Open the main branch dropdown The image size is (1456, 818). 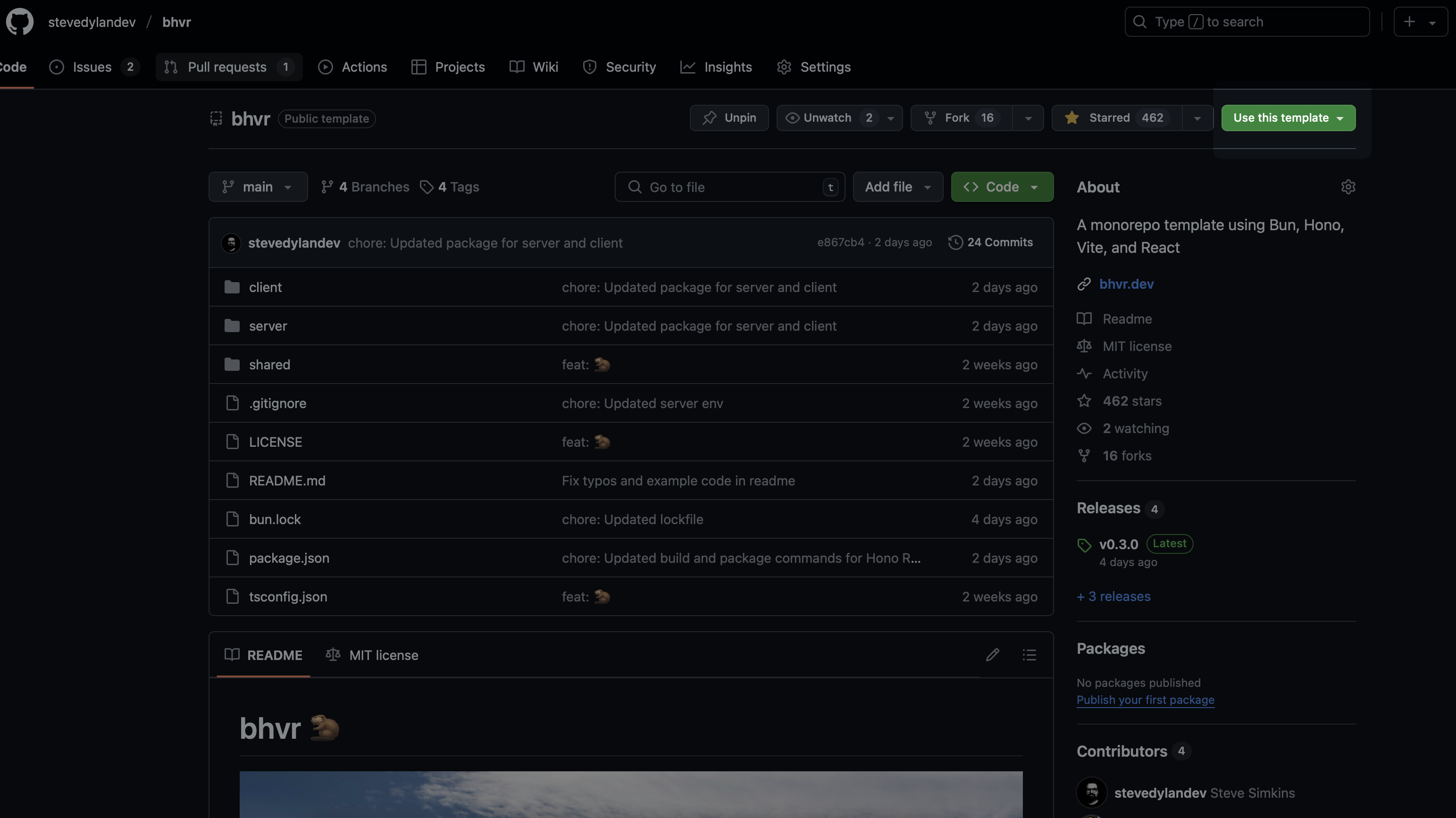pyautogui.click(x=258, y=187)
